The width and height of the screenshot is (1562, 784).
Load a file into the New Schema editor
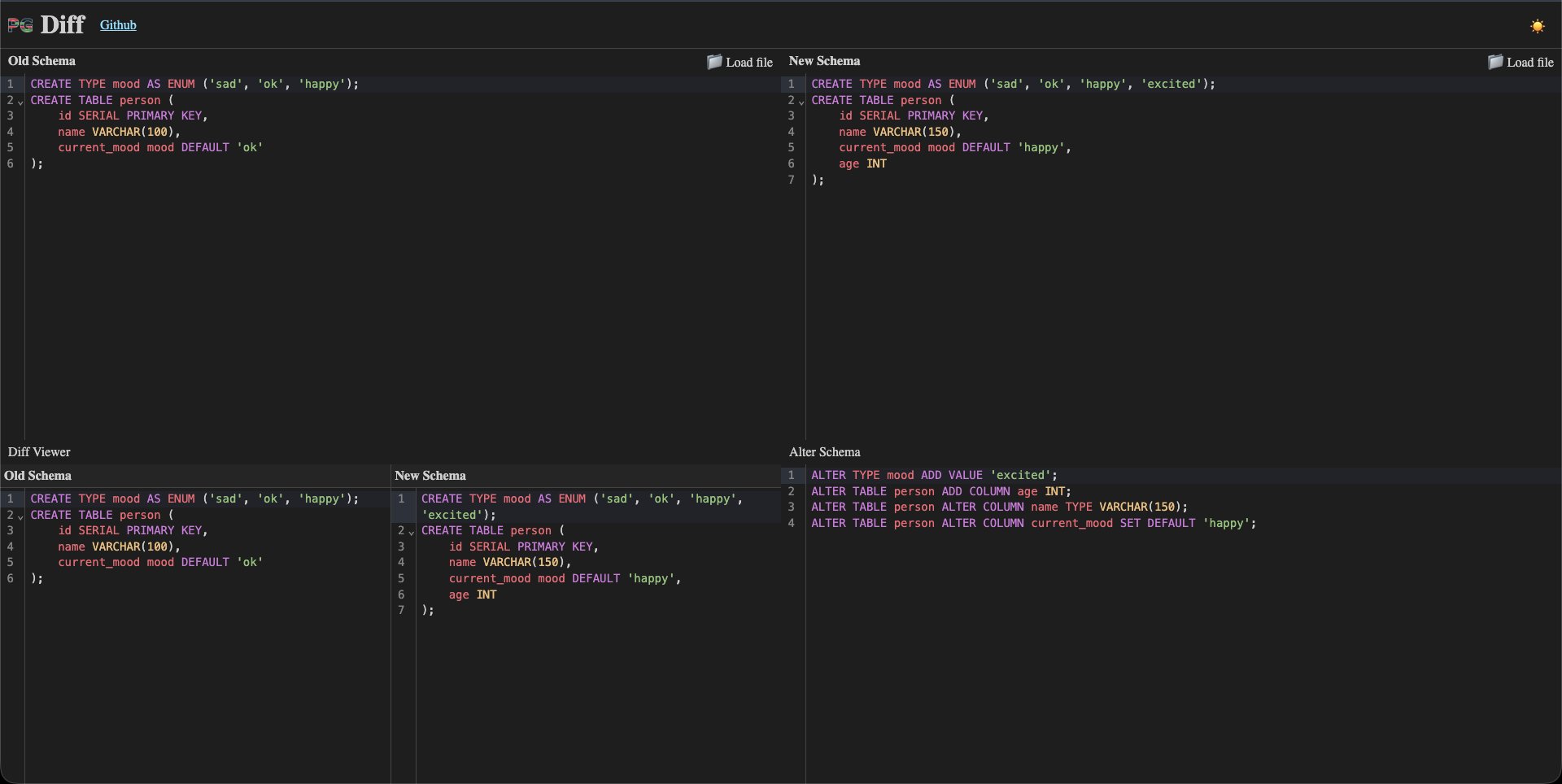pyautogui.click(x=1521, y=62)
